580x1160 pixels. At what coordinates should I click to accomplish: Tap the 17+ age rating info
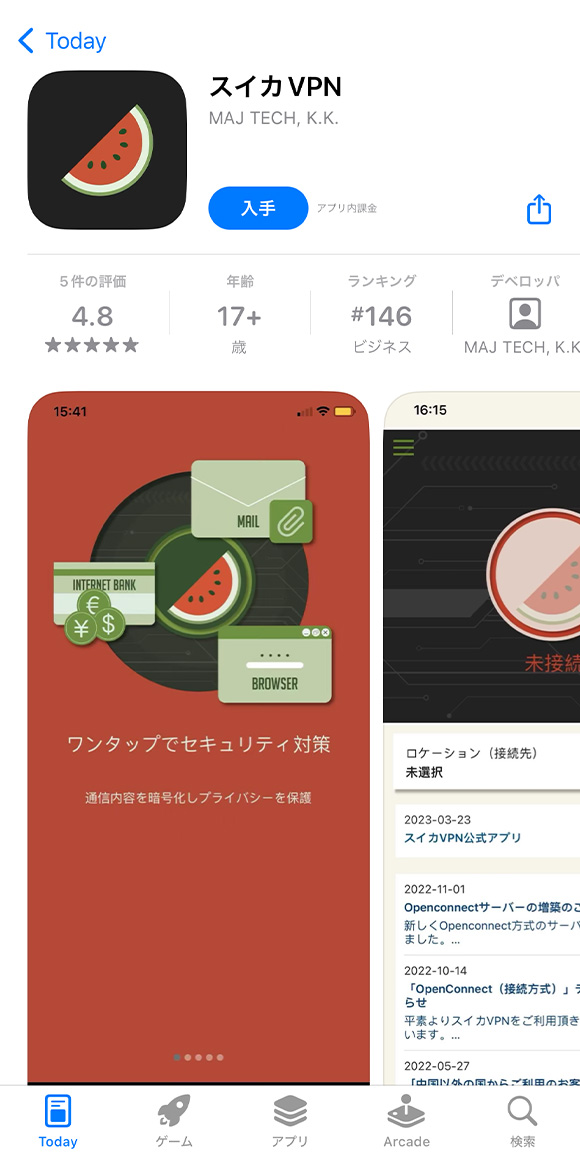coord(239,314)
